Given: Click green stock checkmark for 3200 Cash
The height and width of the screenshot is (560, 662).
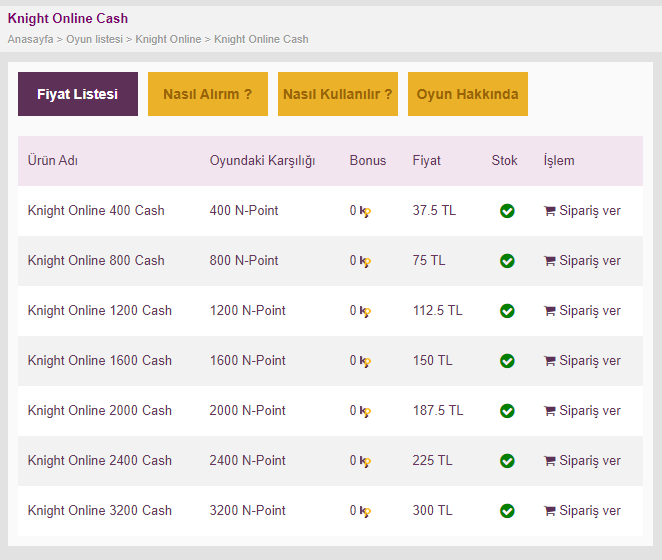Looking at the screenshot, I should pos(507,511).
